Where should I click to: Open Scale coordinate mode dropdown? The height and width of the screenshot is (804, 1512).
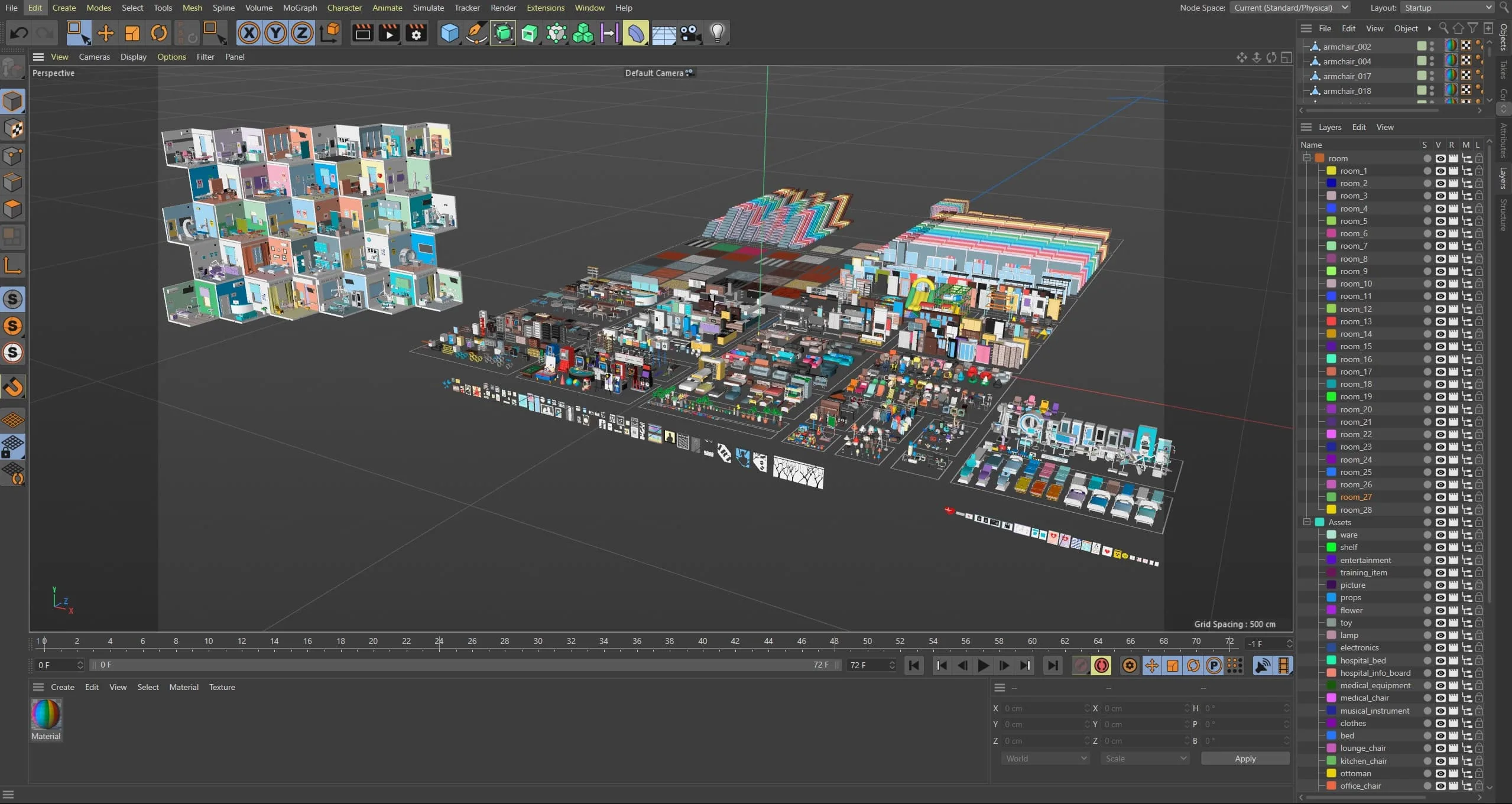pos(1144,759)
